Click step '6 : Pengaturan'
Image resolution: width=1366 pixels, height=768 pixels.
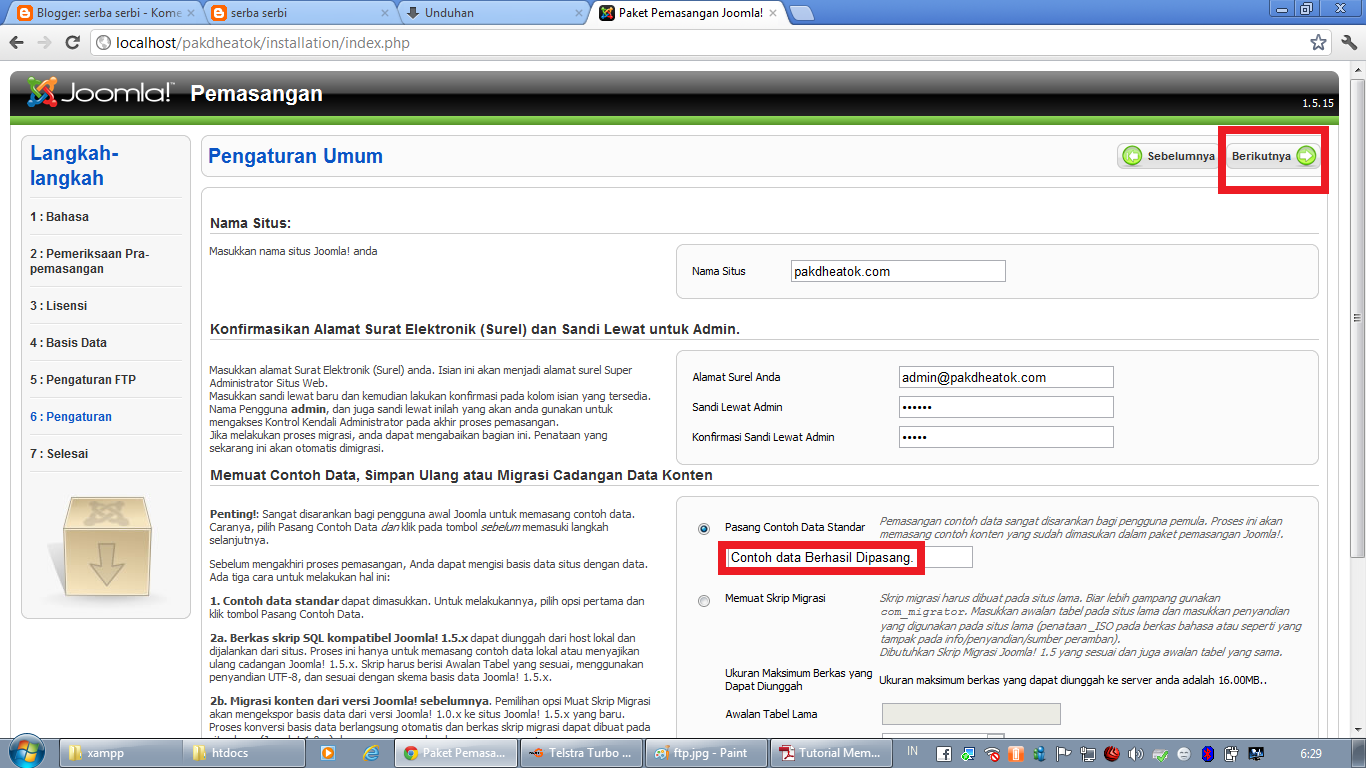point(70,417)
